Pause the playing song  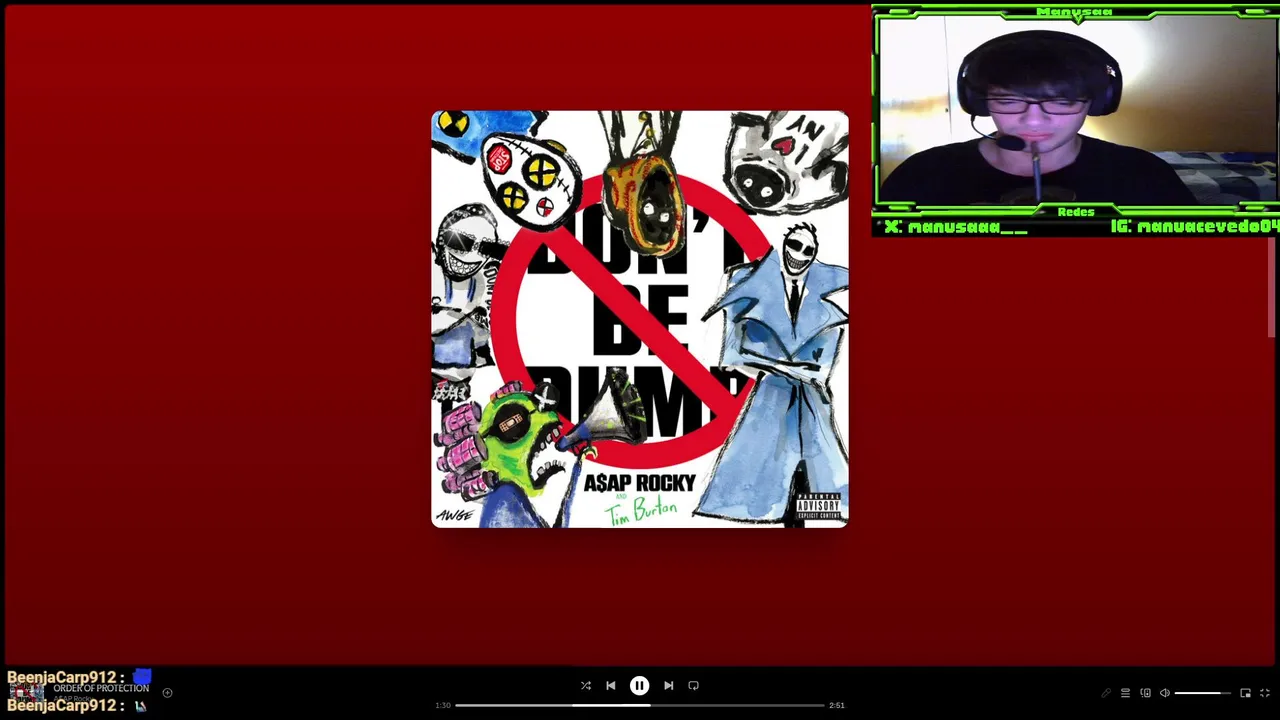(x=639, y=686)
